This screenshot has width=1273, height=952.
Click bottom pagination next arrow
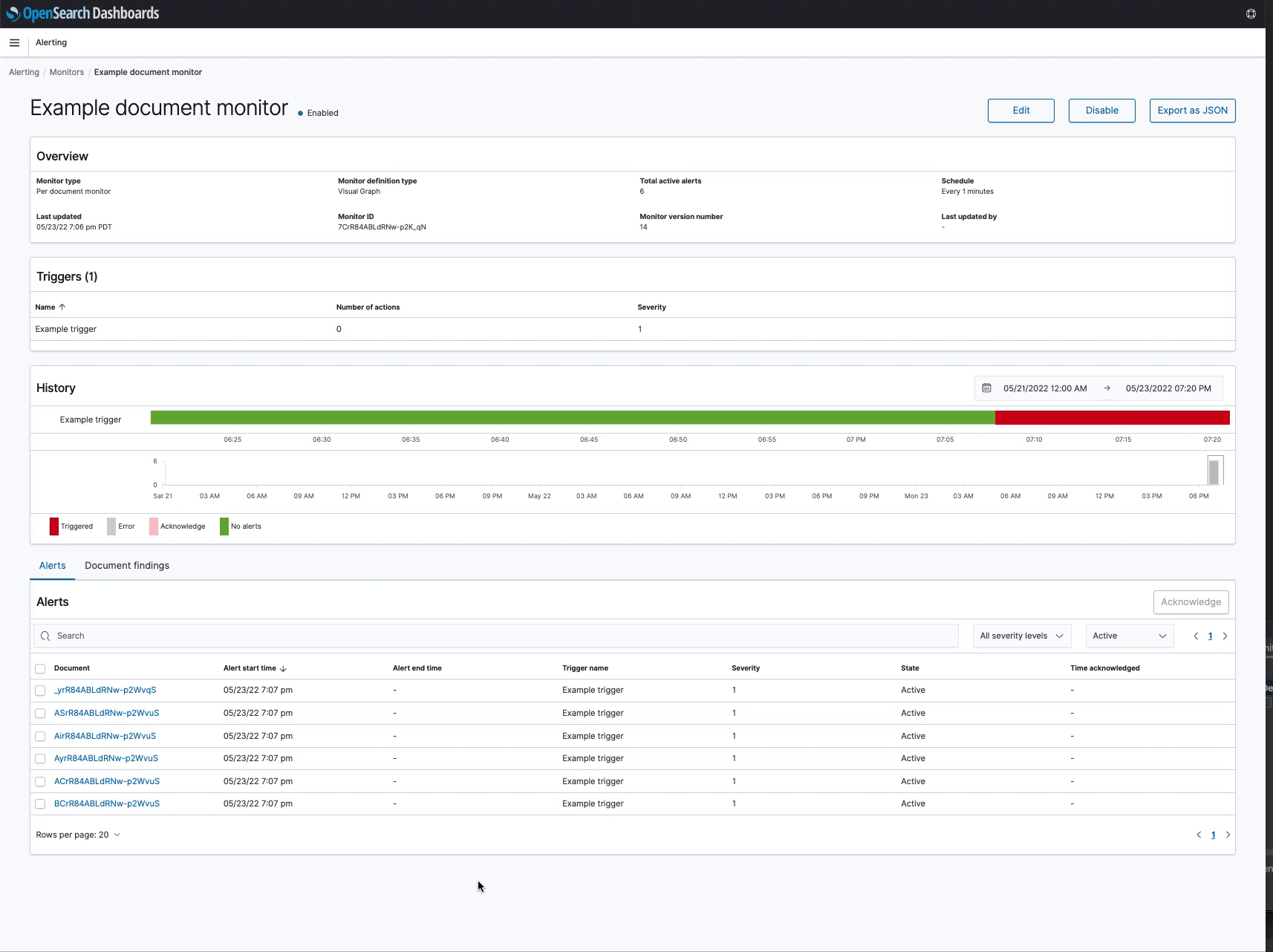1228,835
